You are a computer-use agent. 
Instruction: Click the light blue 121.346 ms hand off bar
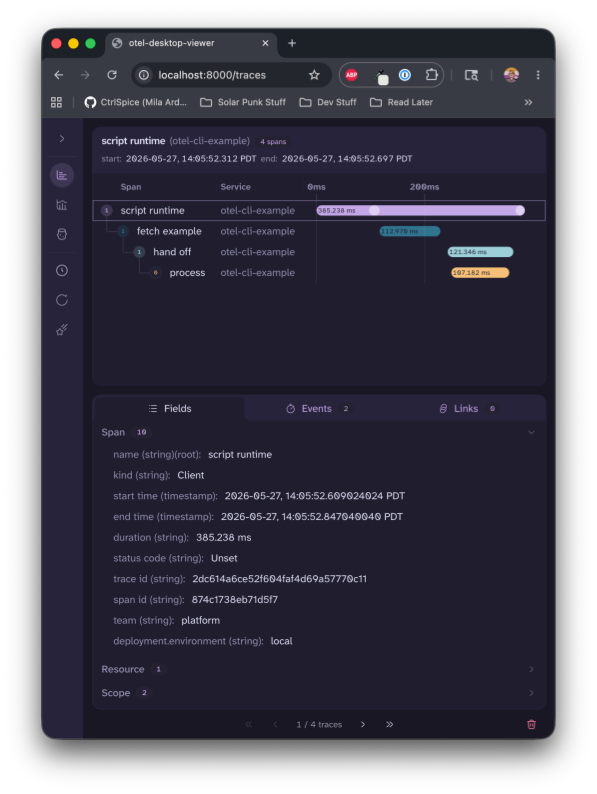coord(480,252)
